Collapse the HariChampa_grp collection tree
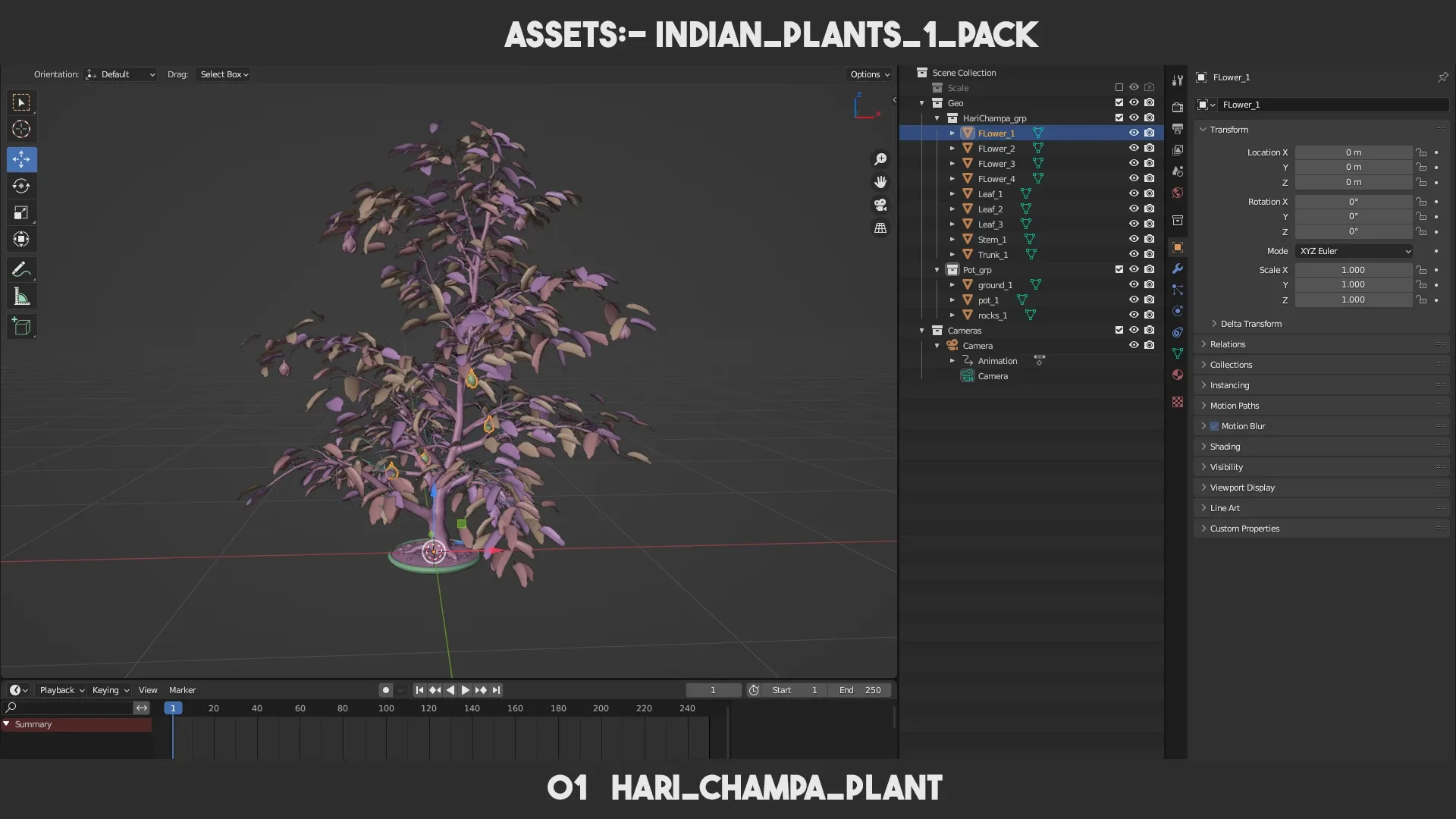 tap(937, 118)
